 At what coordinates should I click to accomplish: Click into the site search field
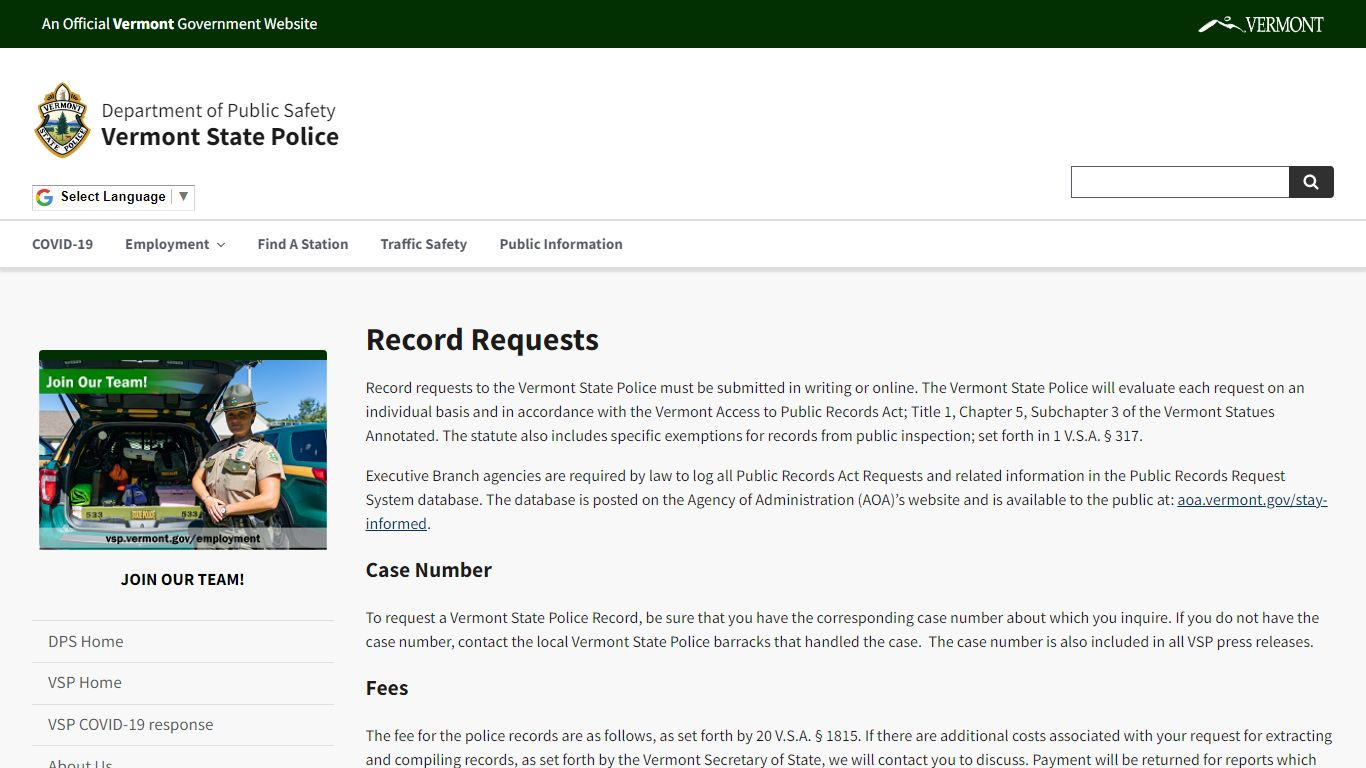(1180, 182)
